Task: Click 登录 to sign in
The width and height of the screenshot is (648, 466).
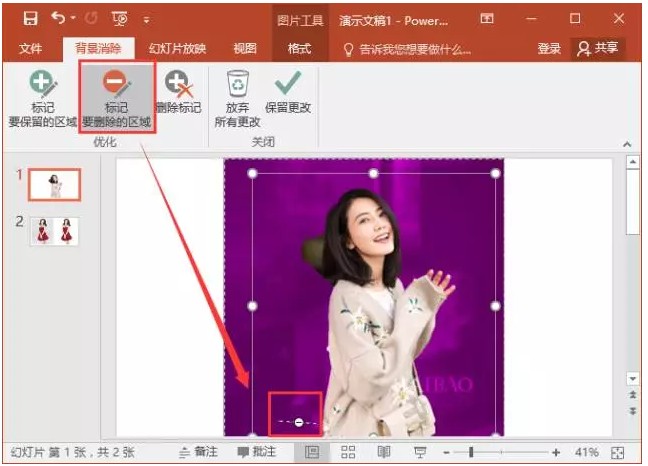Action: [549, 48]
